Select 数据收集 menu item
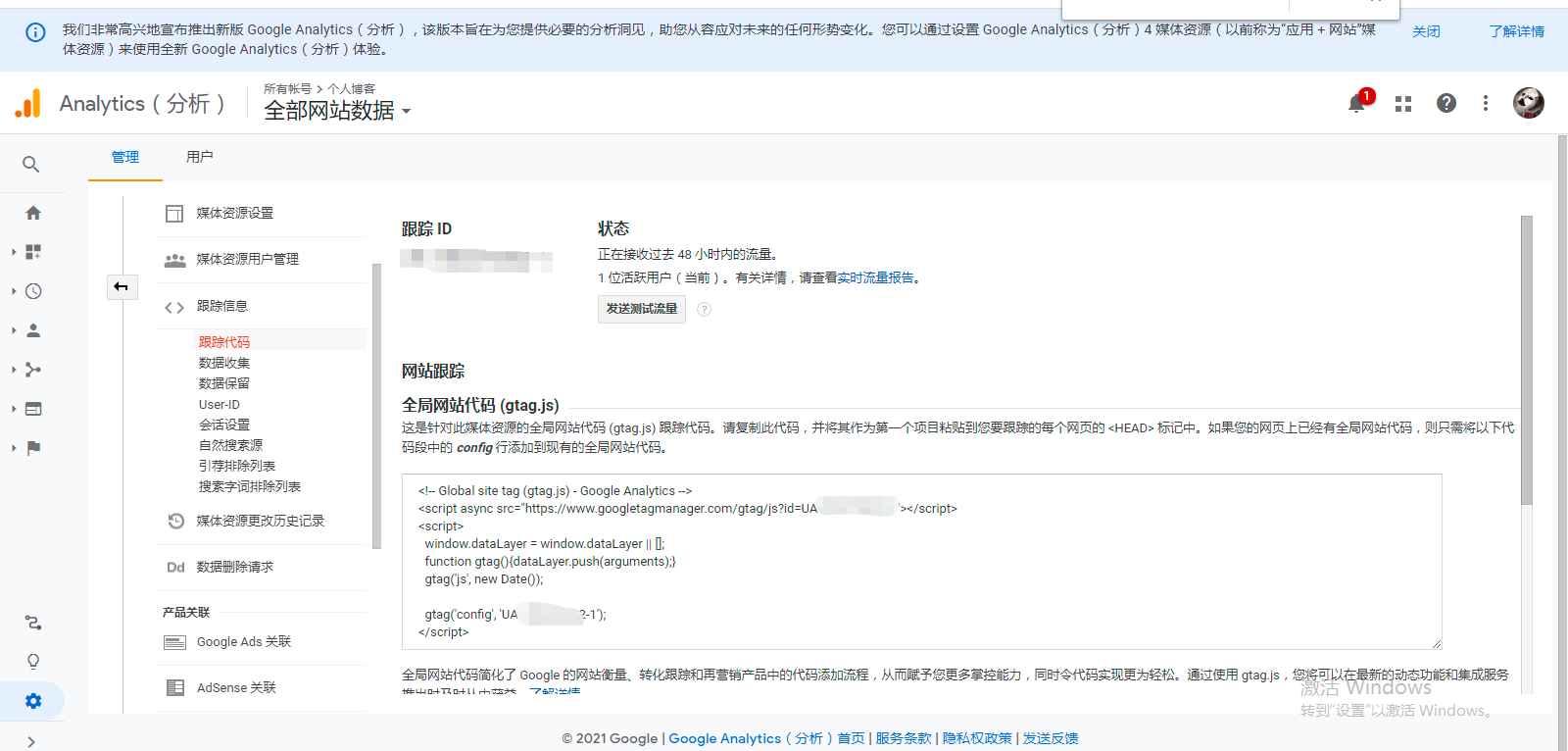The height and width of the screenshot is (751, 1568). [224, 363]
